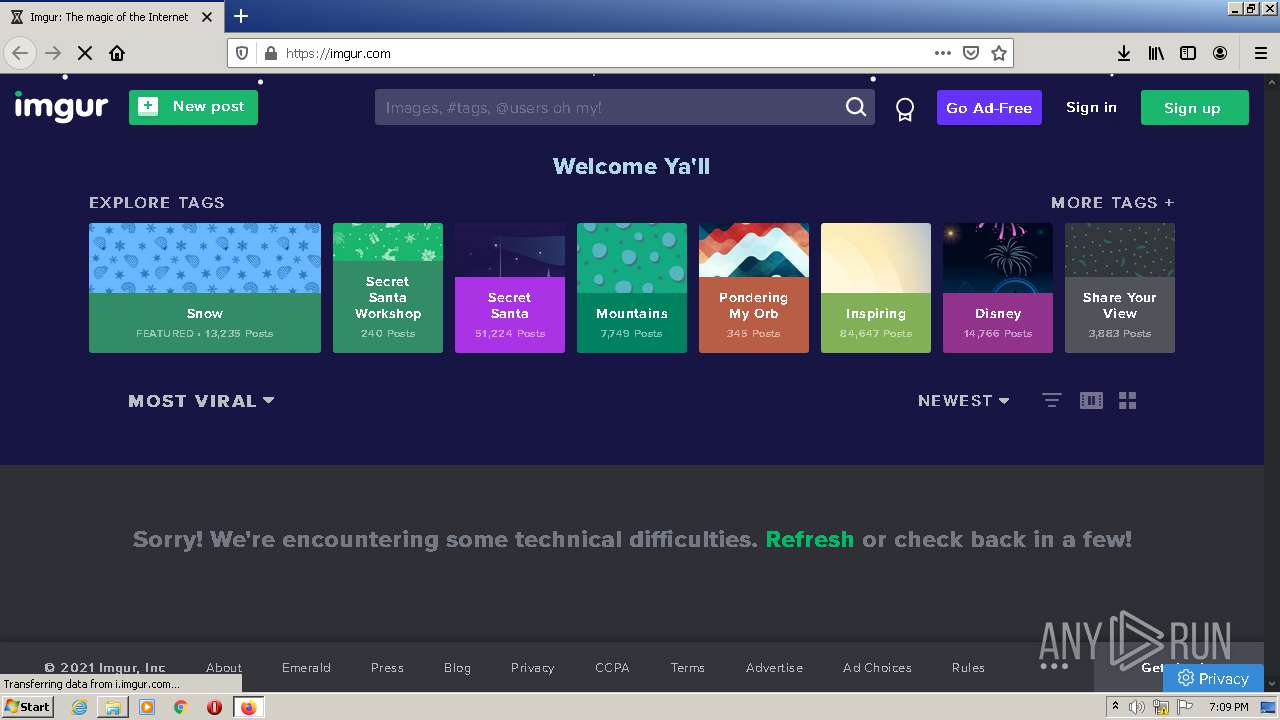Screen dimensions: 1280x720
Task: Expand NEWEST sort dropdown
Action: tap(964, 400)
